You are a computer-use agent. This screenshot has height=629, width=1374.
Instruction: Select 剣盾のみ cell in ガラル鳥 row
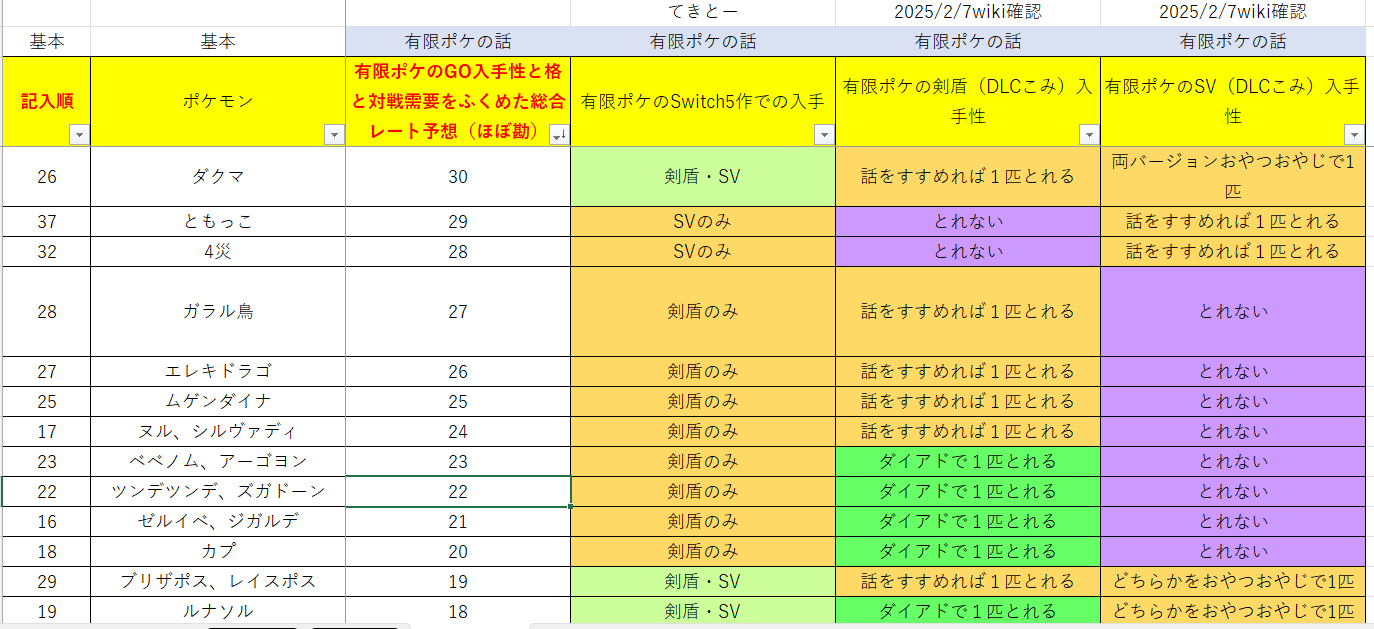[703, 312]
